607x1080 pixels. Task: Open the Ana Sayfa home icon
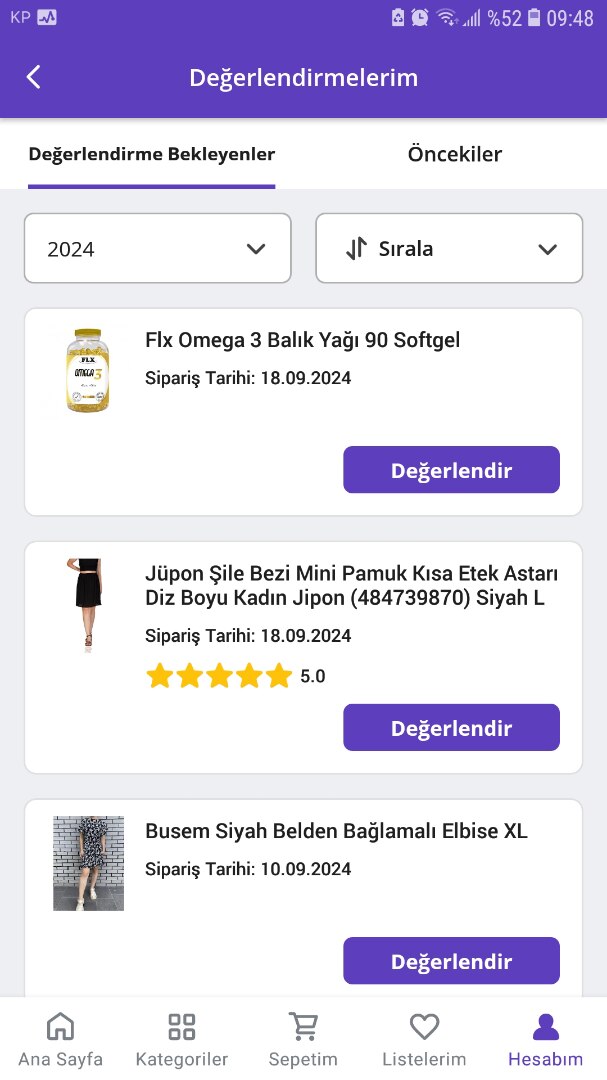(61, 1026)
